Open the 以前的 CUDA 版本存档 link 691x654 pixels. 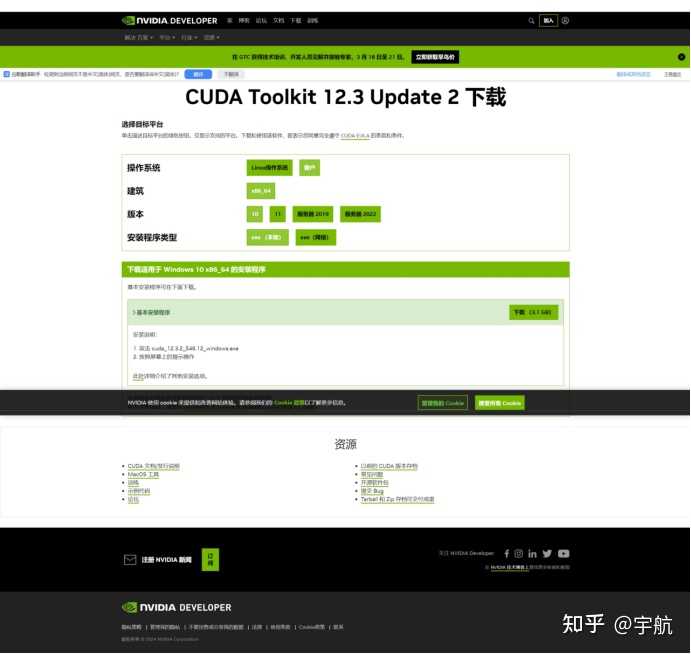389,466
